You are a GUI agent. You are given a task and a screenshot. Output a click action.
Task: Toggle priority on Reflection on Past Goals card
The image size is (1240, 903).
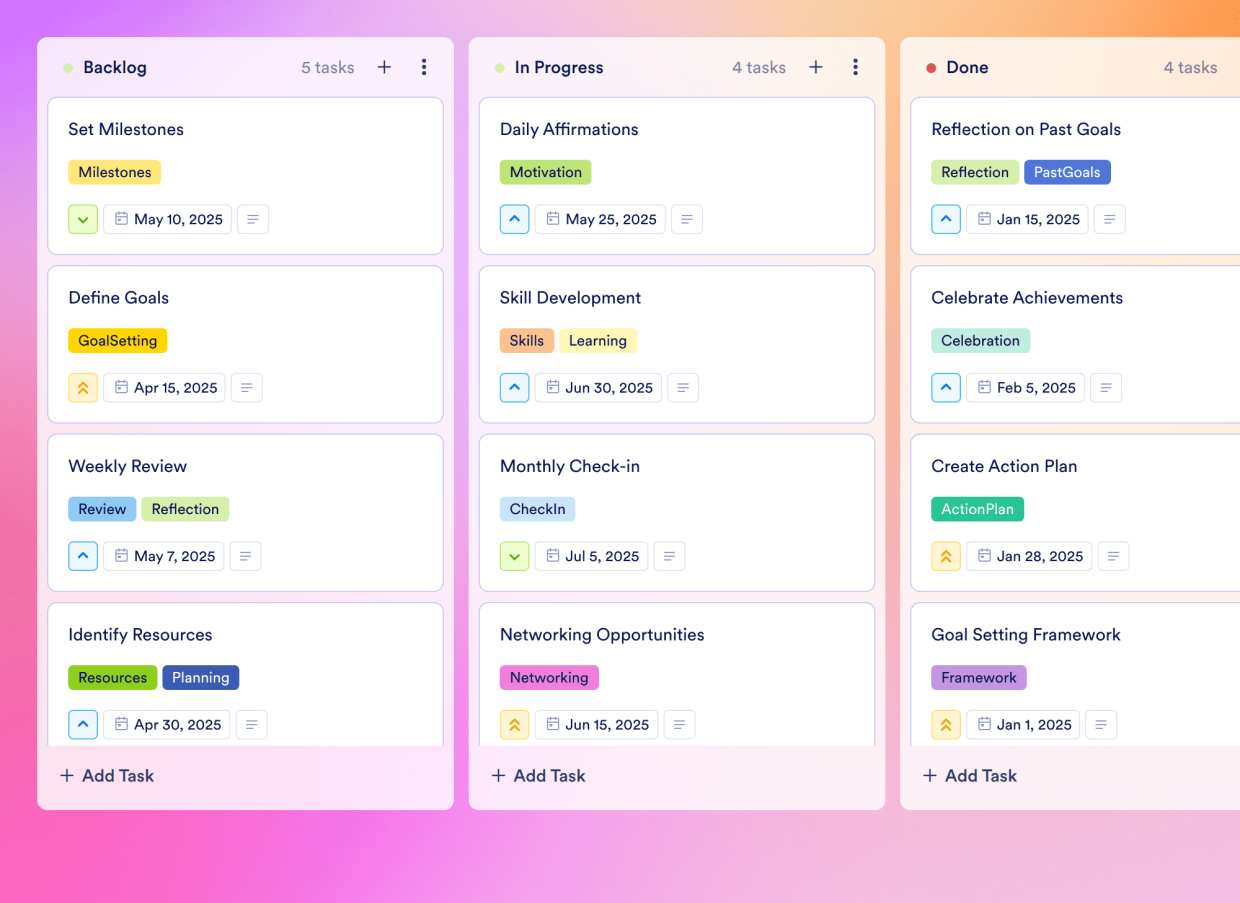coord(946,219)
